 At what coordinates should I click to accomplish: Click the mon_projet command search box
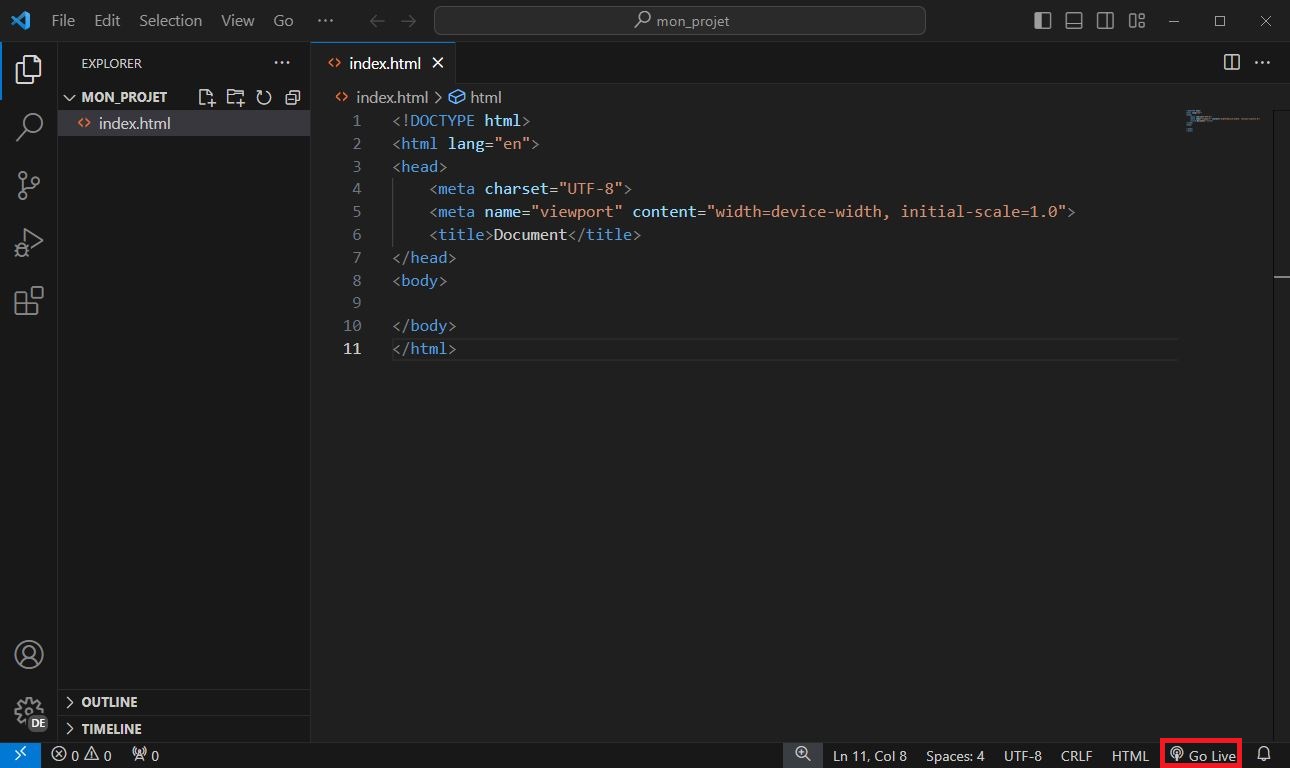(x=680, y=21)
